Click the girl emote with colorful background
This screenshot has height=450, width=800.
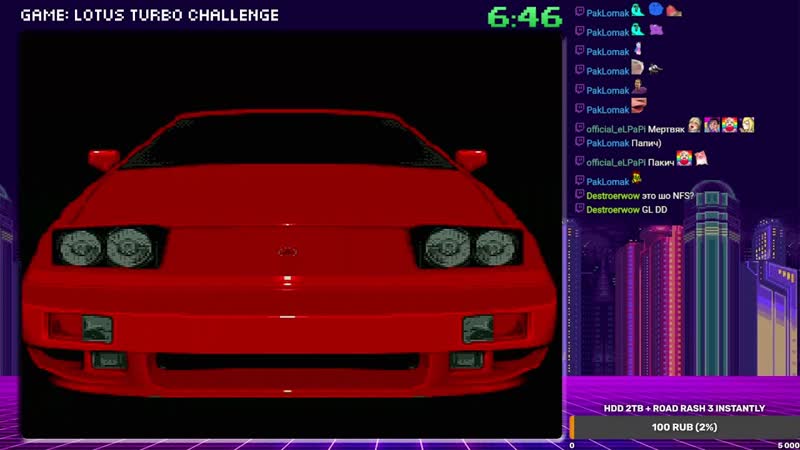712,125
